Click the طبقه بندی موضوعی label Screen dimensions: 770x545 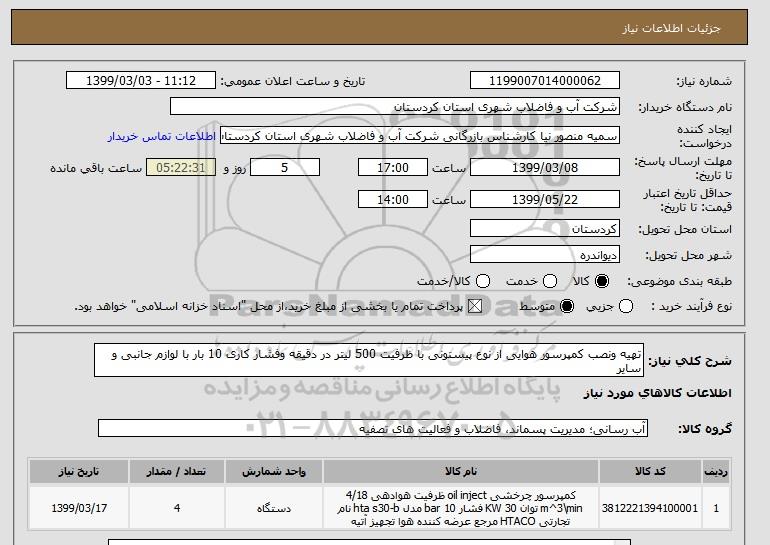[x=679, y=281]
